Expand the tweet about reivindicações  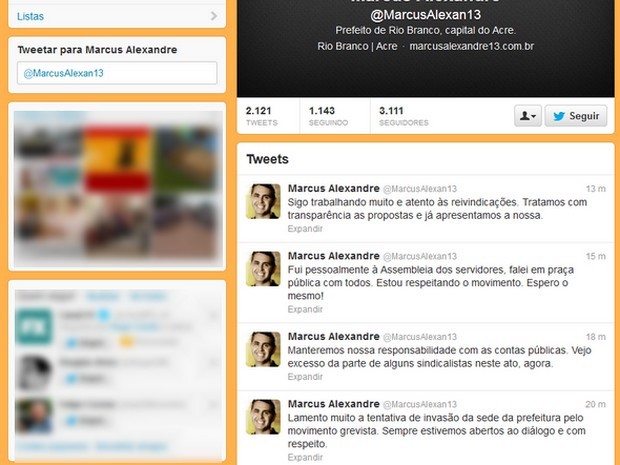tap(305, 229)
